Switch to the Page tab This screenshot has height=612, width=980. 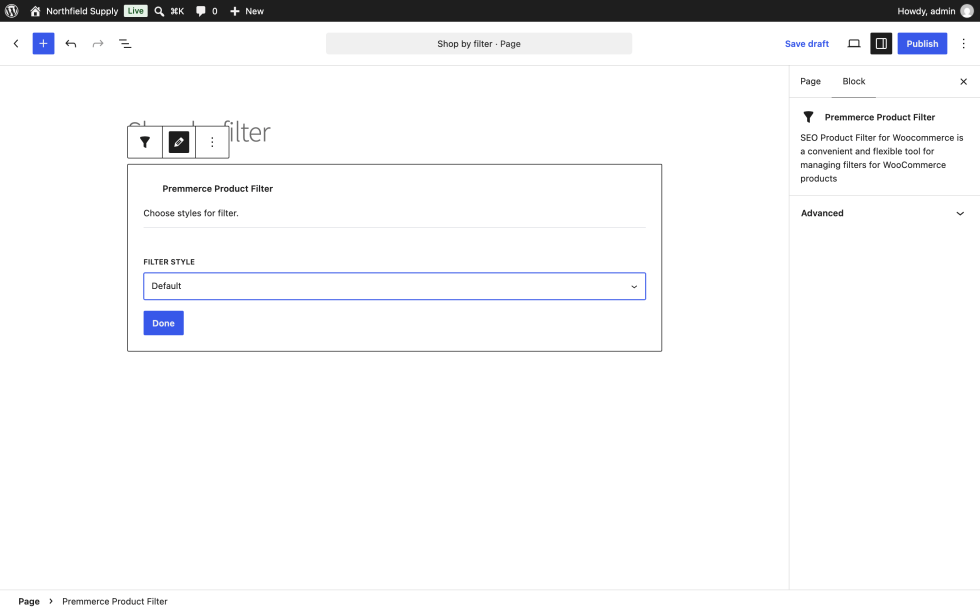click(x=810, y=81)
